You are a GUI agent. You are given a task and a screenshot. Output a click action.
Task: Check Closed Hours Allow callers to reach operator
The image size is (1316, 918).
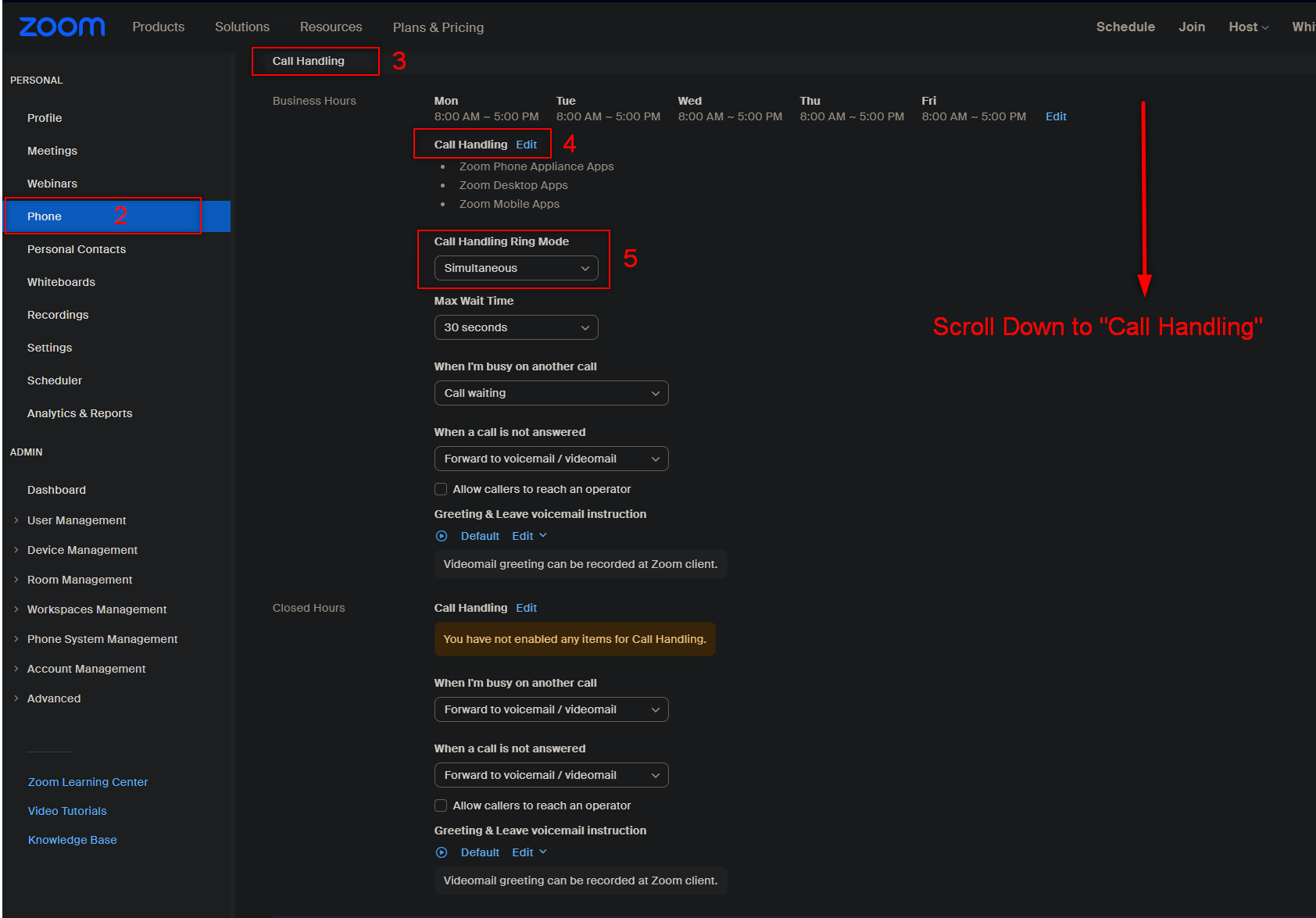click(441, 805)
